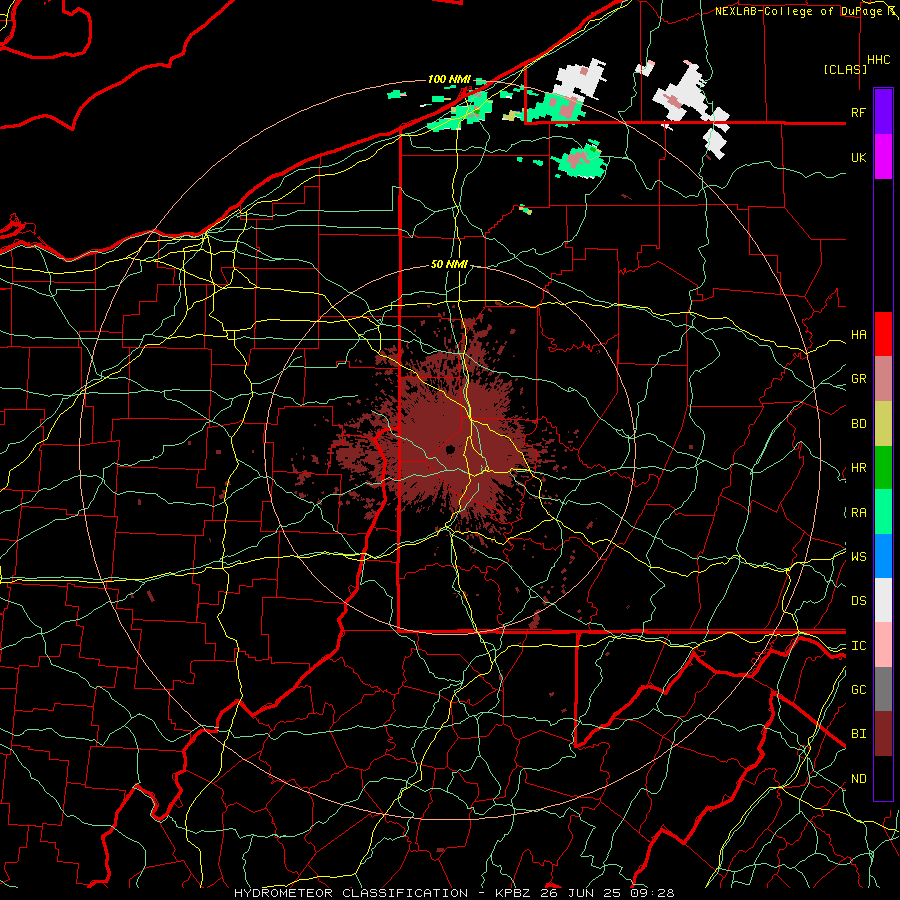Click the GC gray legend swatch
This screenshot has width=900, height=900.
click(883, 689)
